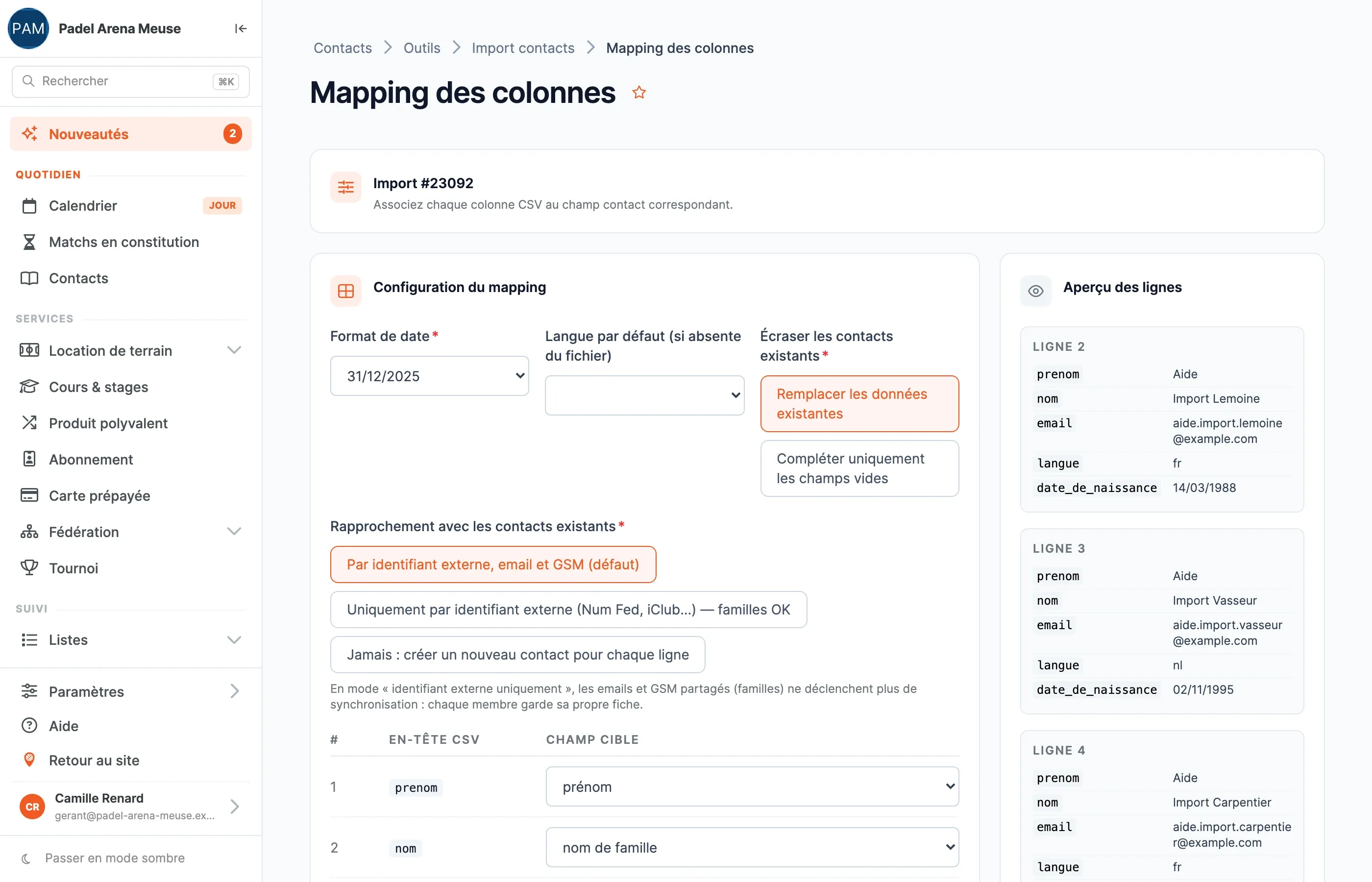Click the Cours & stages graduation icon
Image resolution: width=1372 pixels, height=882 pixels.
pos(29,387)
